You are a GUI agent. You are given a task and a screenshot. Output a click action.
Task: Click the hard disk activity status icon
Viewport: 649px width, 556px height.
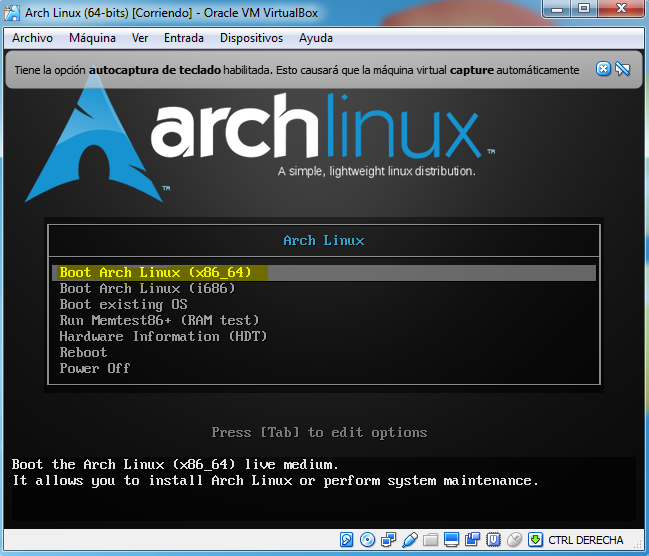(x=347, y=541)
